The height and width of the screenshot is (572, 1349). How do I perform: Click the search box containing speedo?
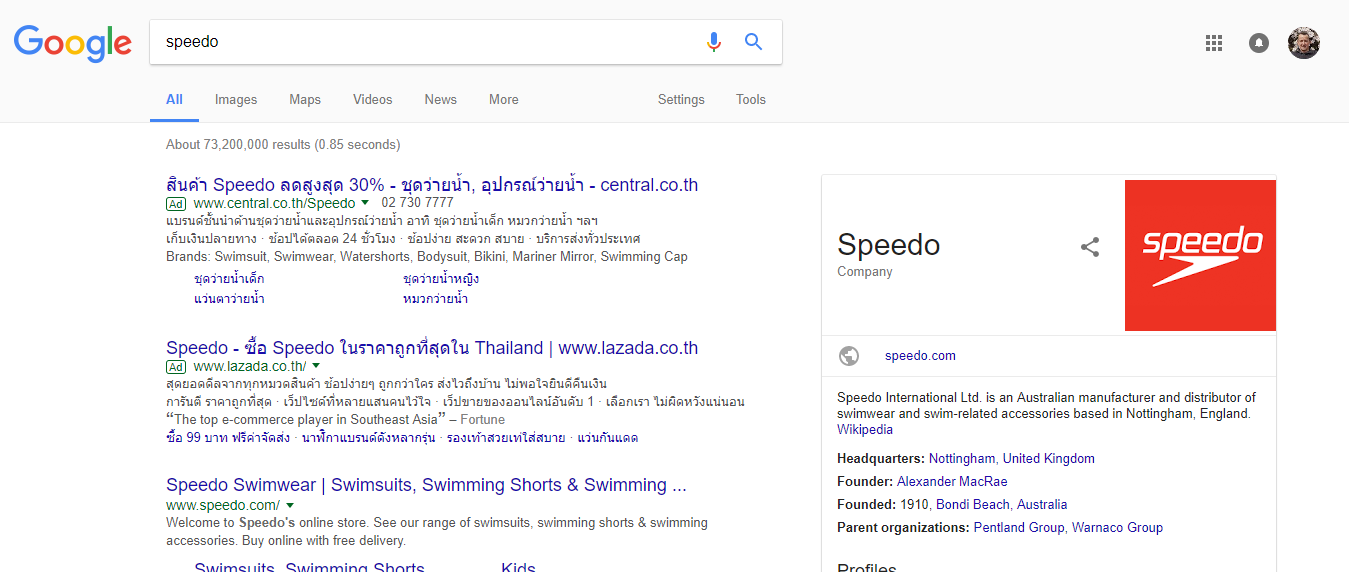point(420,42)
